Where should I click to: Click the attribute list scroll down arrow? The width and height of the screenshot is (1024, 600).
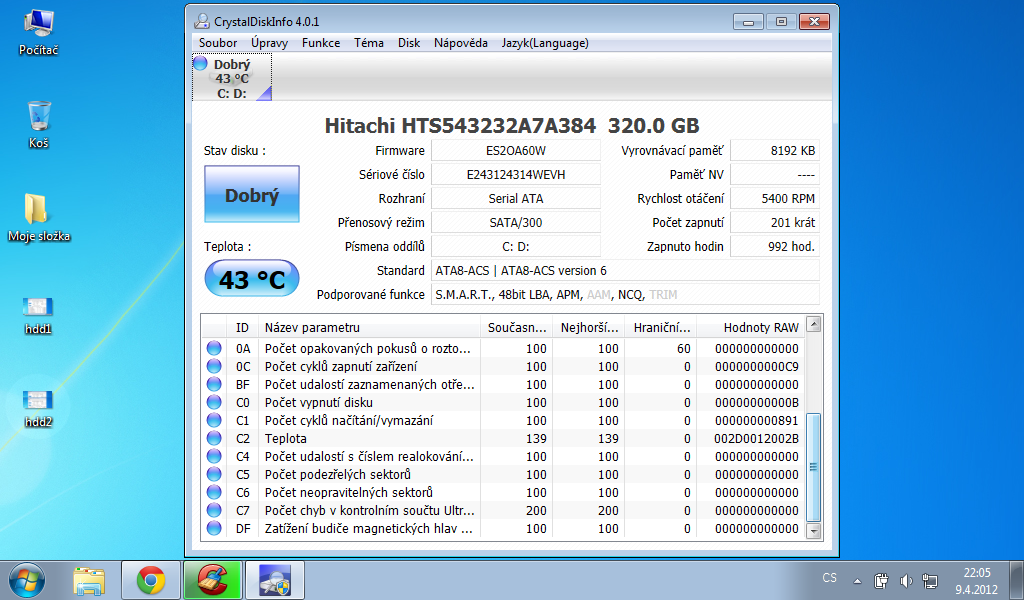pyautogui.click(x=813, y=531)
